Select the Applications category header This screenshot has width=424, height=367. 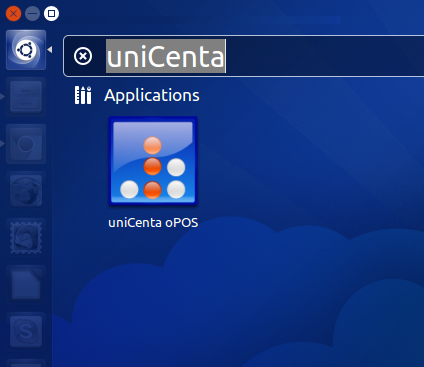152,95
